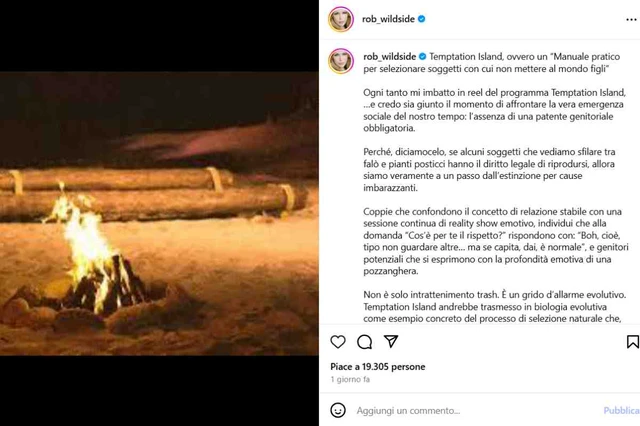The height and width of the screenshot is (426, 640).
Task: Open the three-dot more options menu
Action: (631, 20)
